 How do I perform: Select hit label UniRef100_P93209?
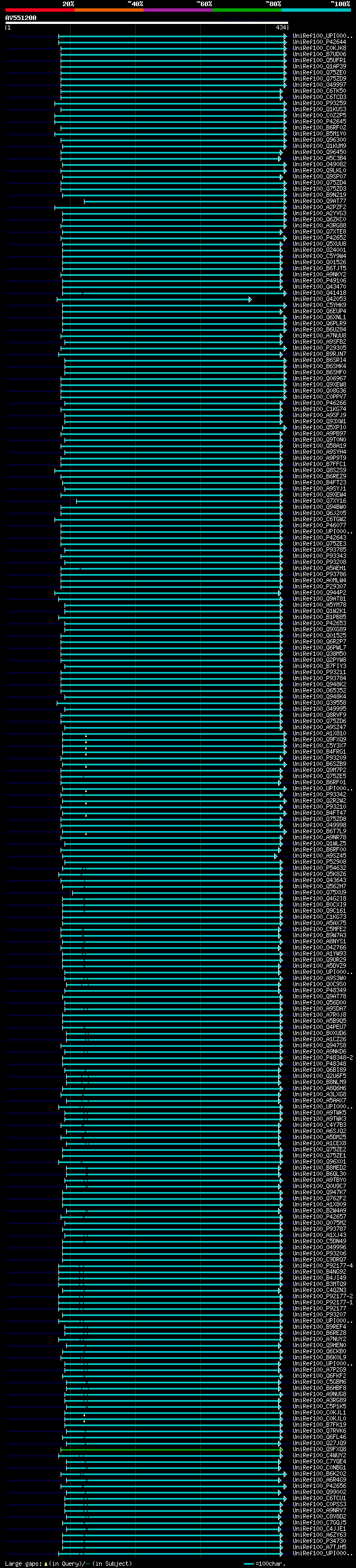pyautogui.click(x=319, y=758)
